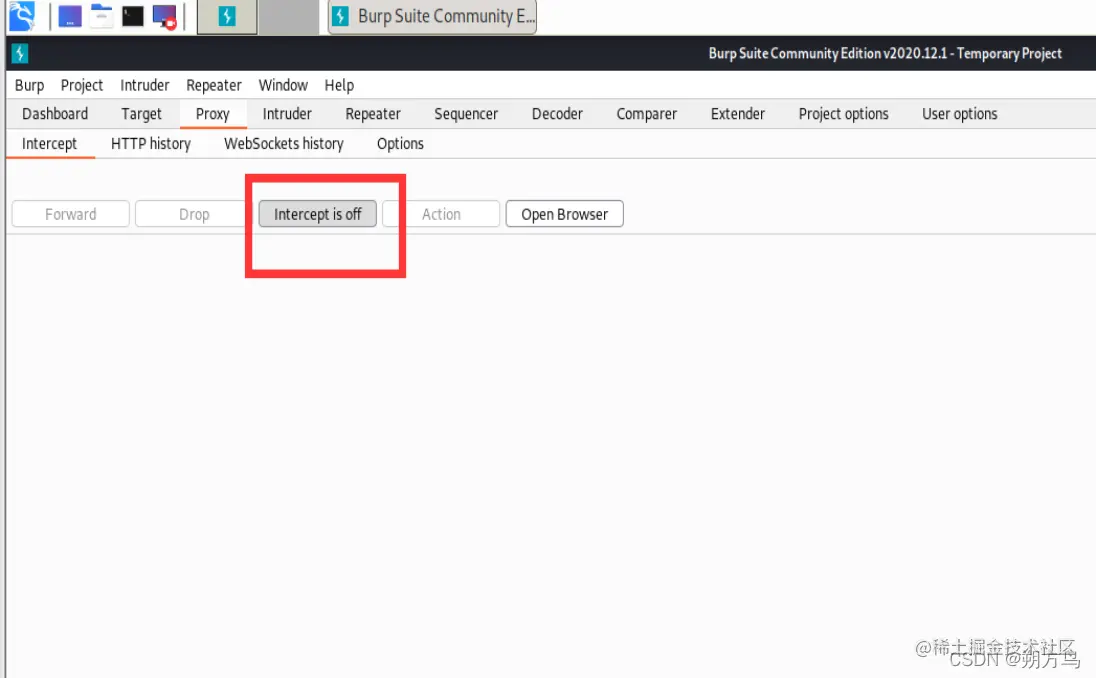Open the Burp menu
This screenshot has width=1096, height=678.
(x=29, y=85)
